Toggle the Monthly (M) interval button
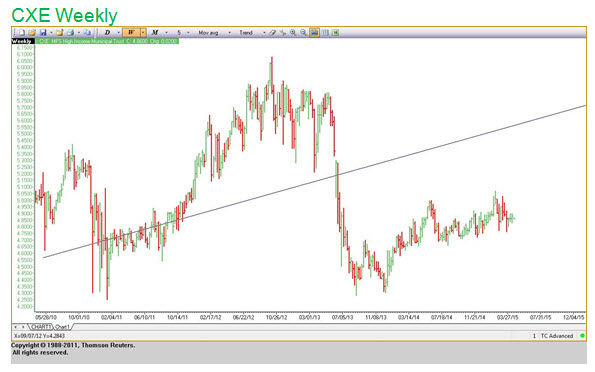Screen dimensions: 595x372 coord(154,33)
